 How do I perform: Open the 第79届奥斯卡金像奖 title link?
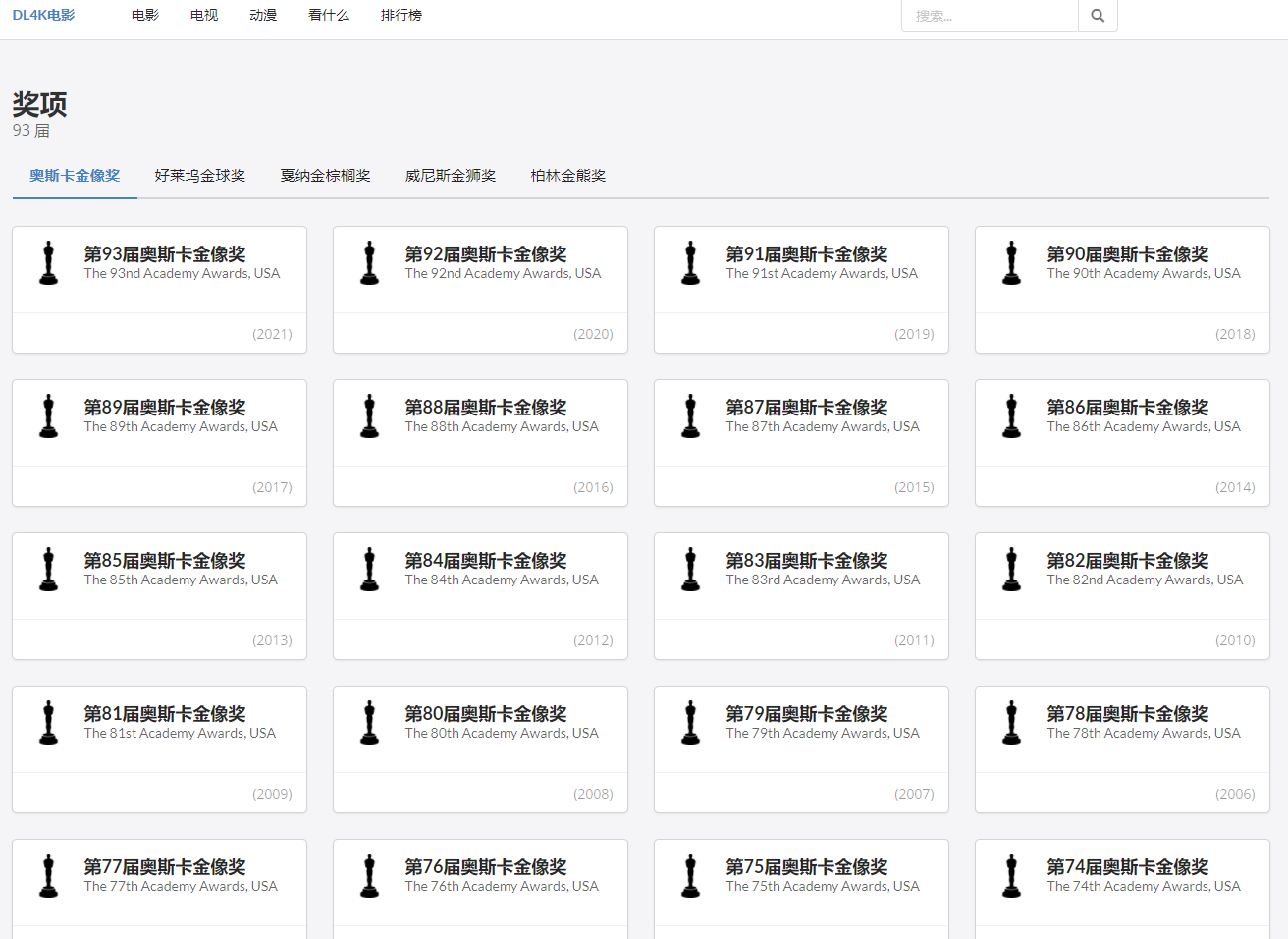click(x=807, y=713)
